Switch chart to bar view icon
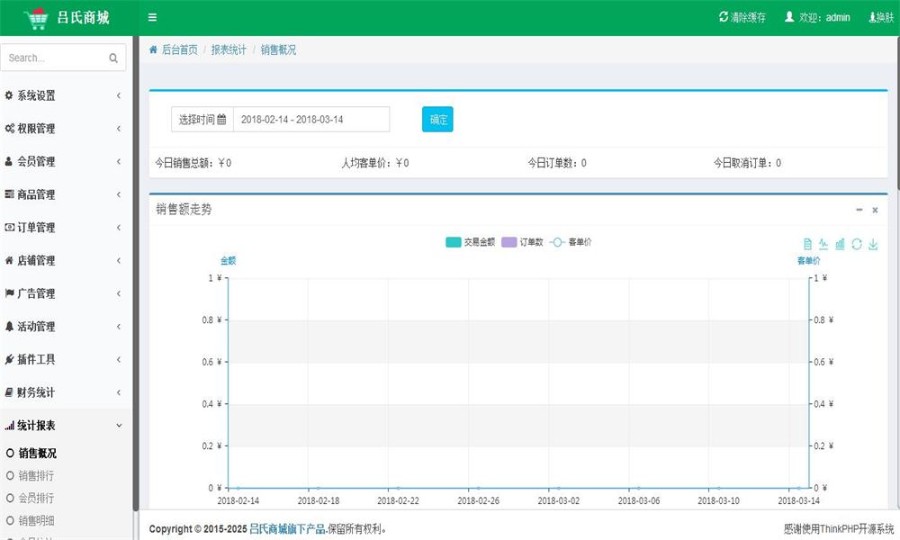Viewport: 900px width, 540px height. click(x=840, y=244)
